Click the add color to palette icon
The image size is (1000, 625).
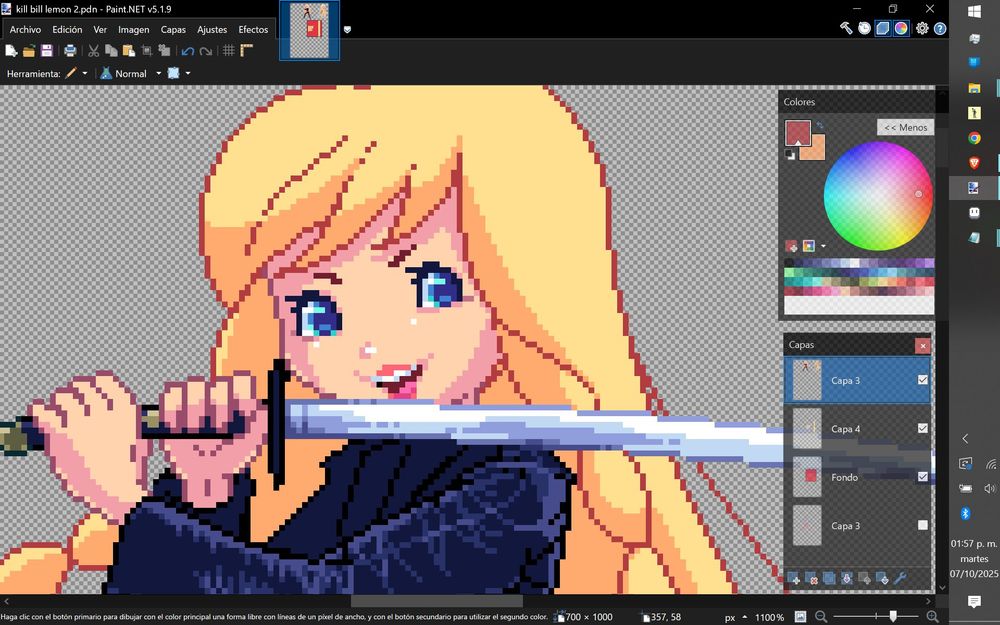791,246
